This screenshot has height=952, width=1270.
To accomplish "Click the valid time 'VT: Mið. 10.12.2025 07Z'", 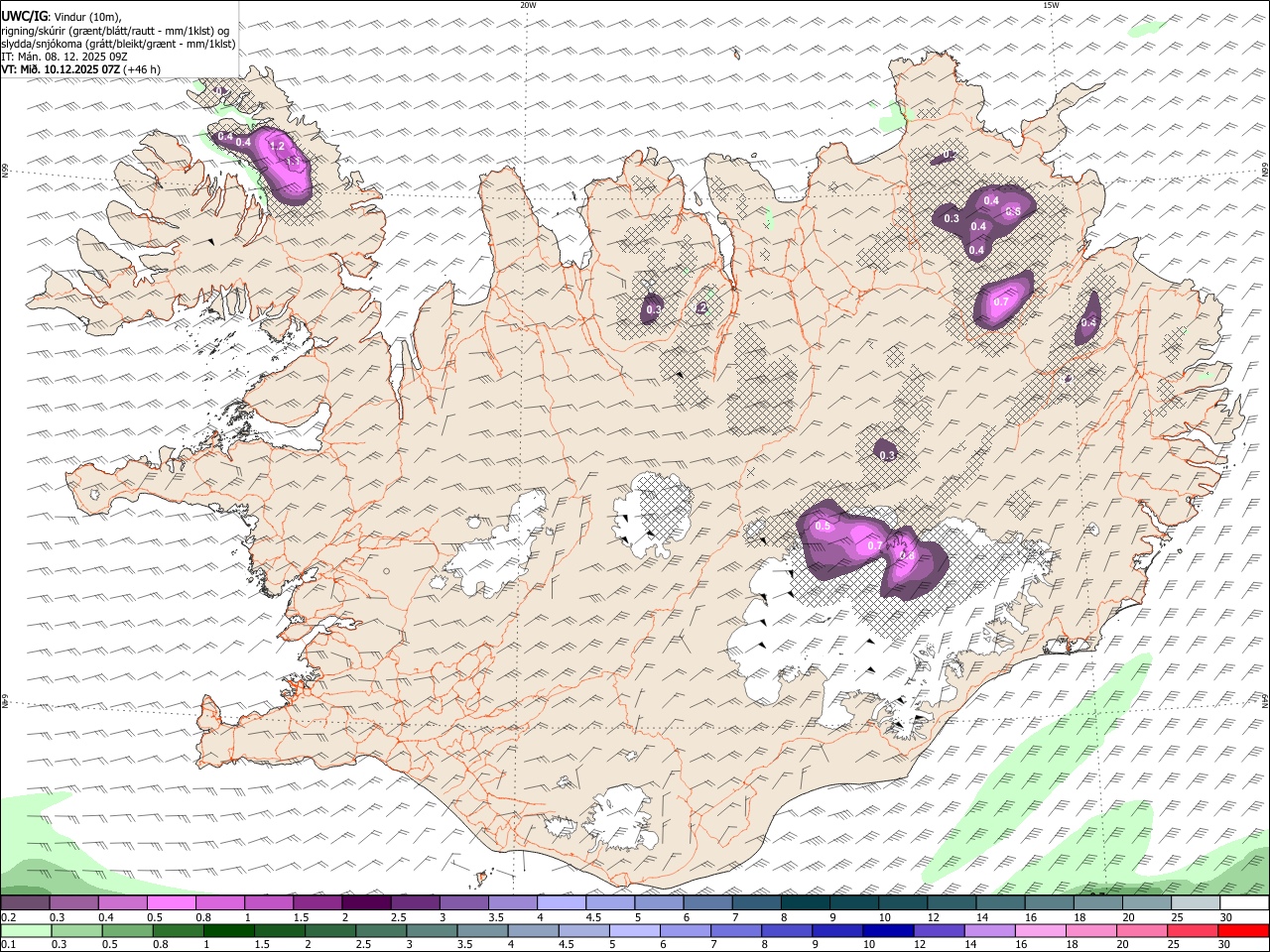I will 61,69.
